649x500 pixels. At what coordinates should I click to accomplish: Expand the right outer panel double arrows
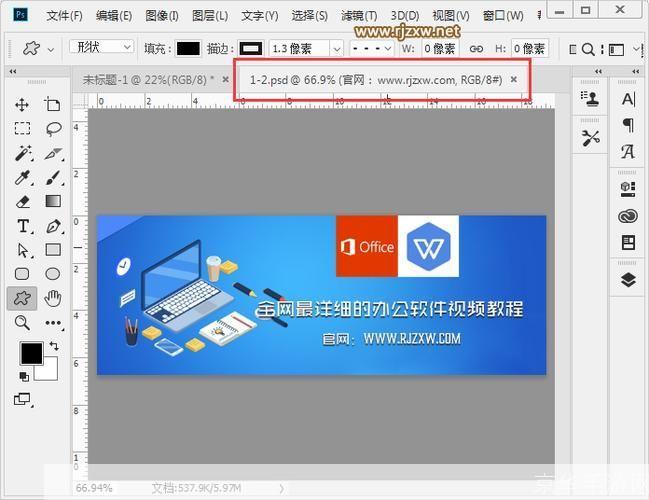click(636, 72)
